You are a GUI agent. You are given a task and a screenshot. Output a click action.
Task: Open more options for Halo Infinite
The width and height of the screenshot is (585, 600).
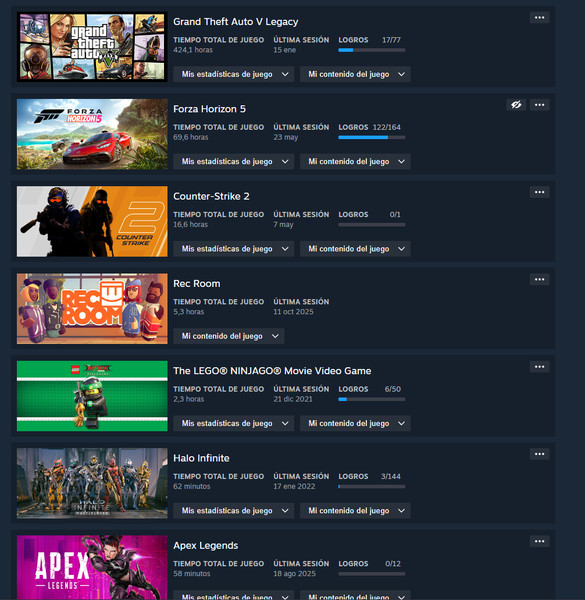(x=539, y=454)
